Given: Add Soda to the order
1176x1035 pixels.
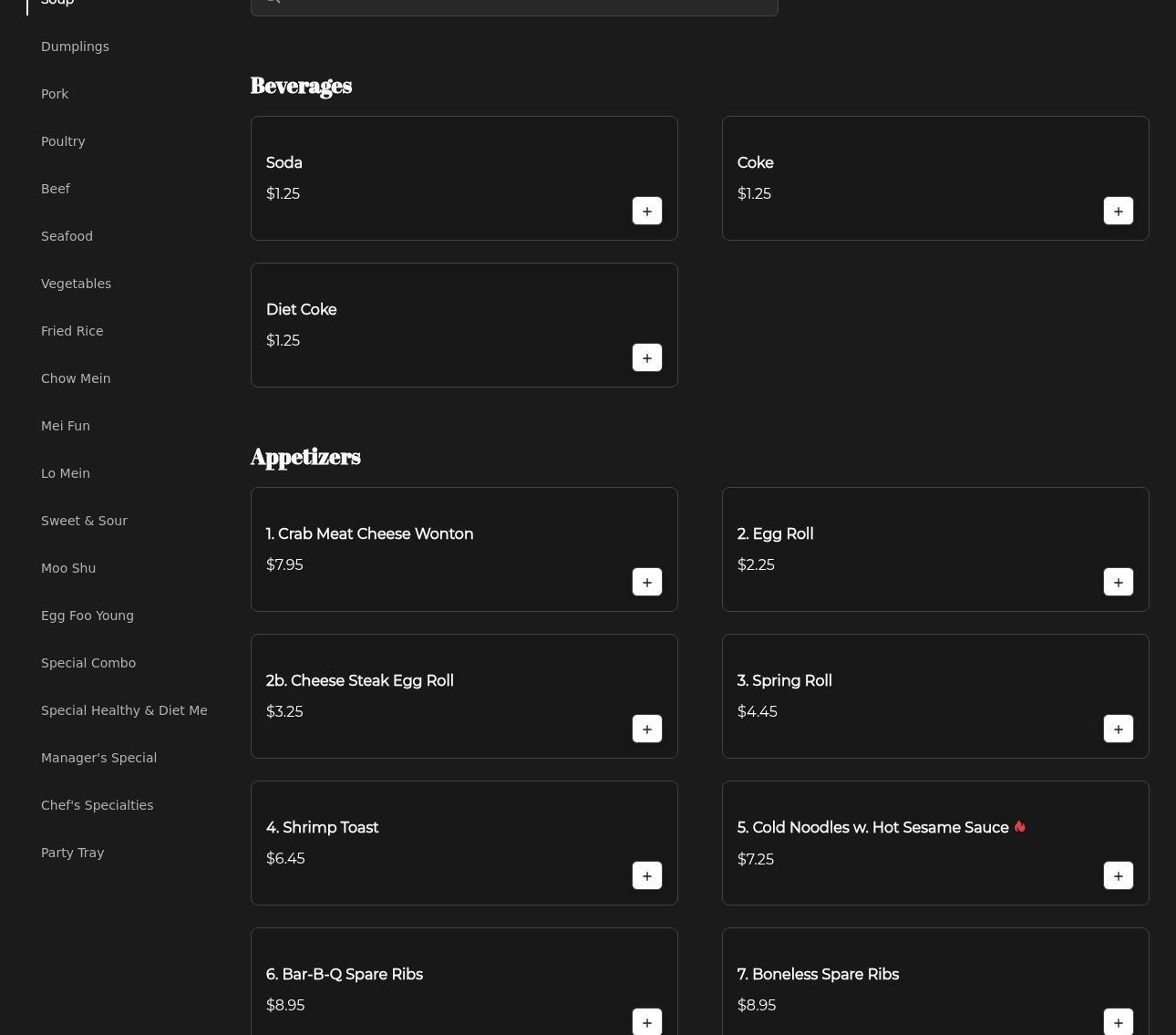Looking at the screenshot, I should click(x=646, y=211).
